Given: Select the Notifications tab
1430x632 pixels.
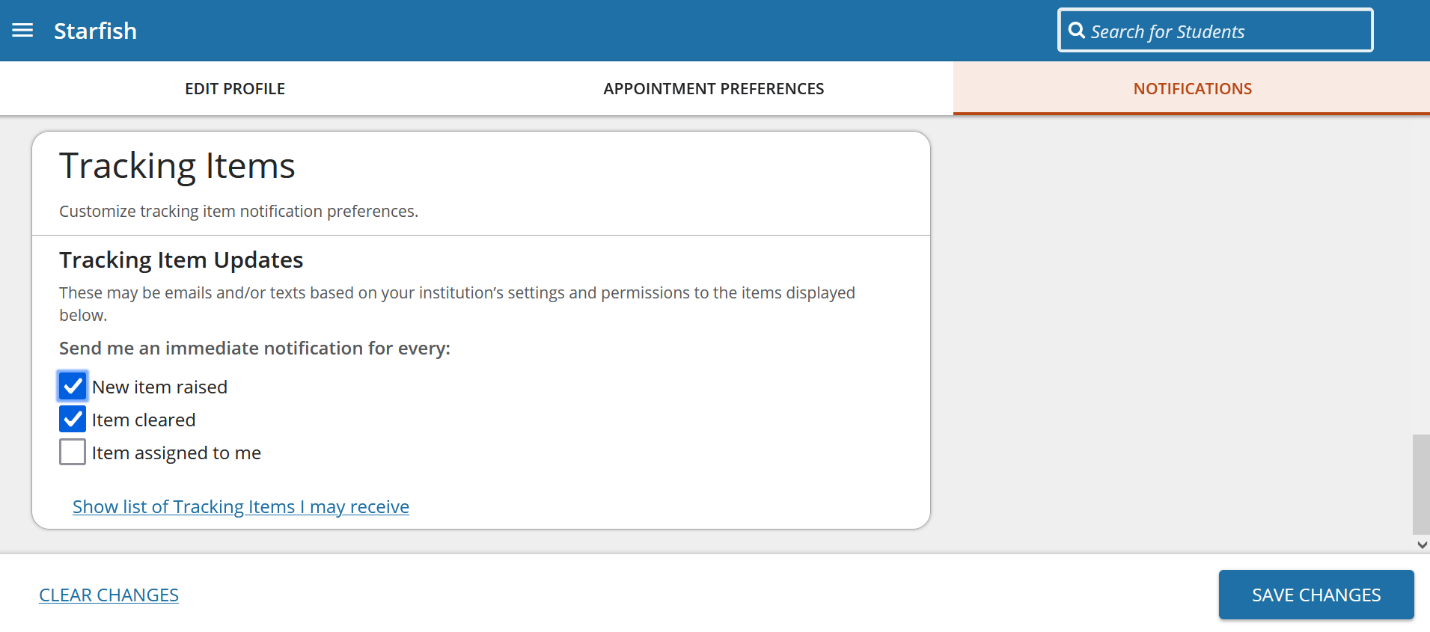Looking at the screenshot, I should 1192,89.
